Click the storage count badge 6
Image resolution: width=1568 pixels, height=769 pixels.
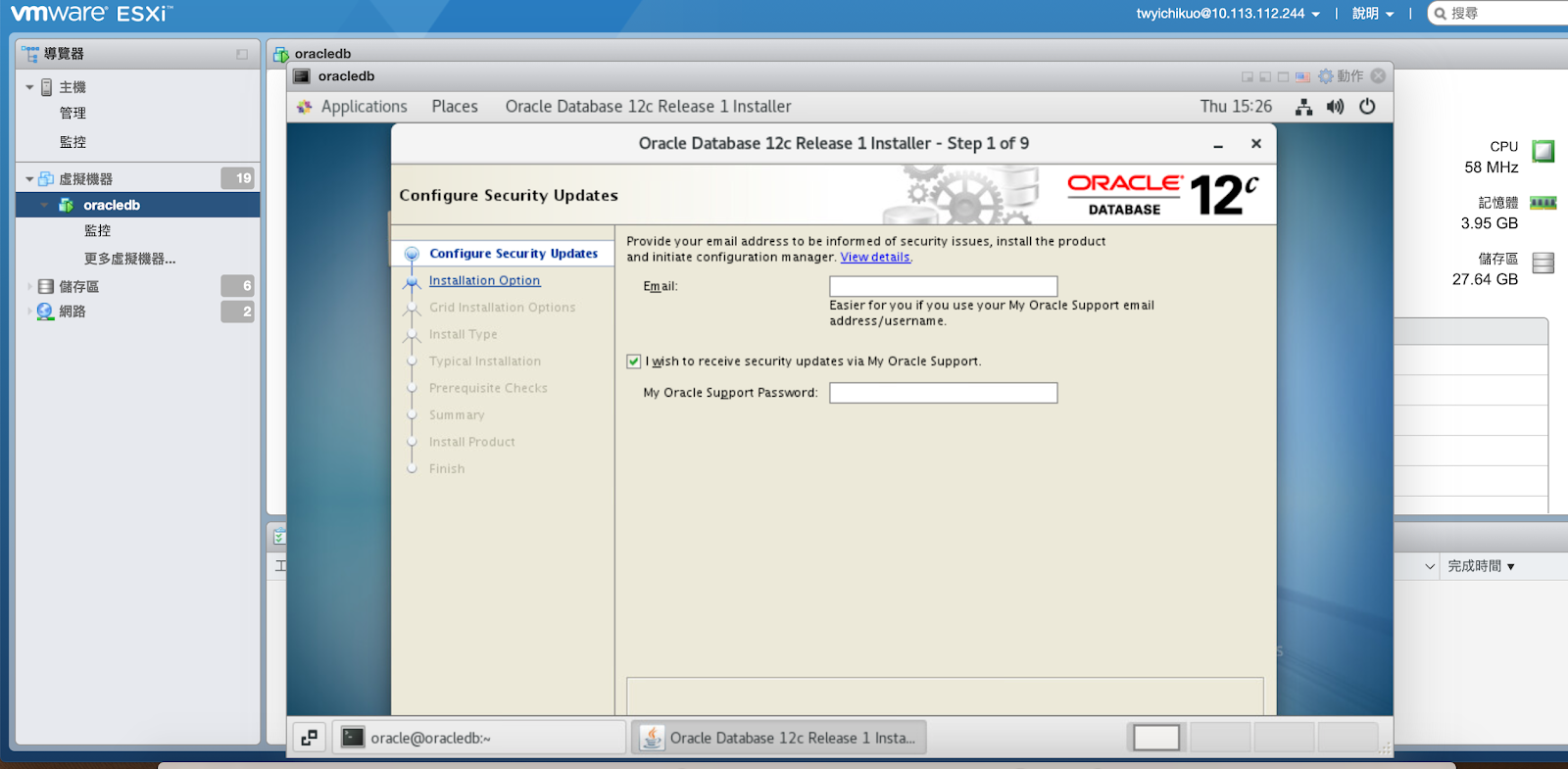pos(237,286)
